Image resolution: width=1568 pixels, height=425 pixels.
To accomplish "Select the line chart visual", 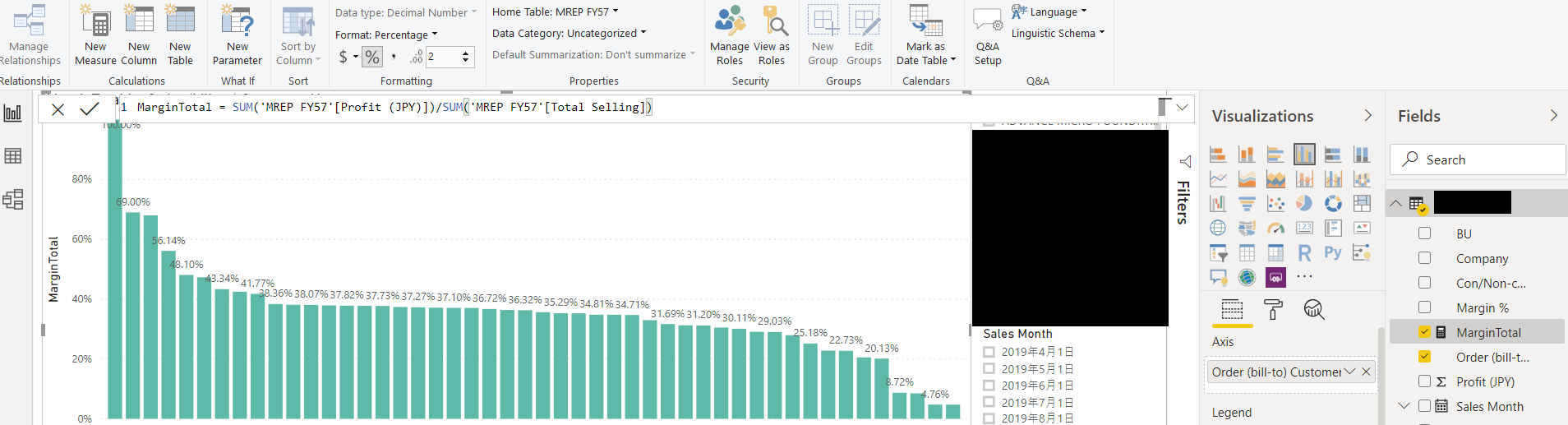I will (1218, 178).
